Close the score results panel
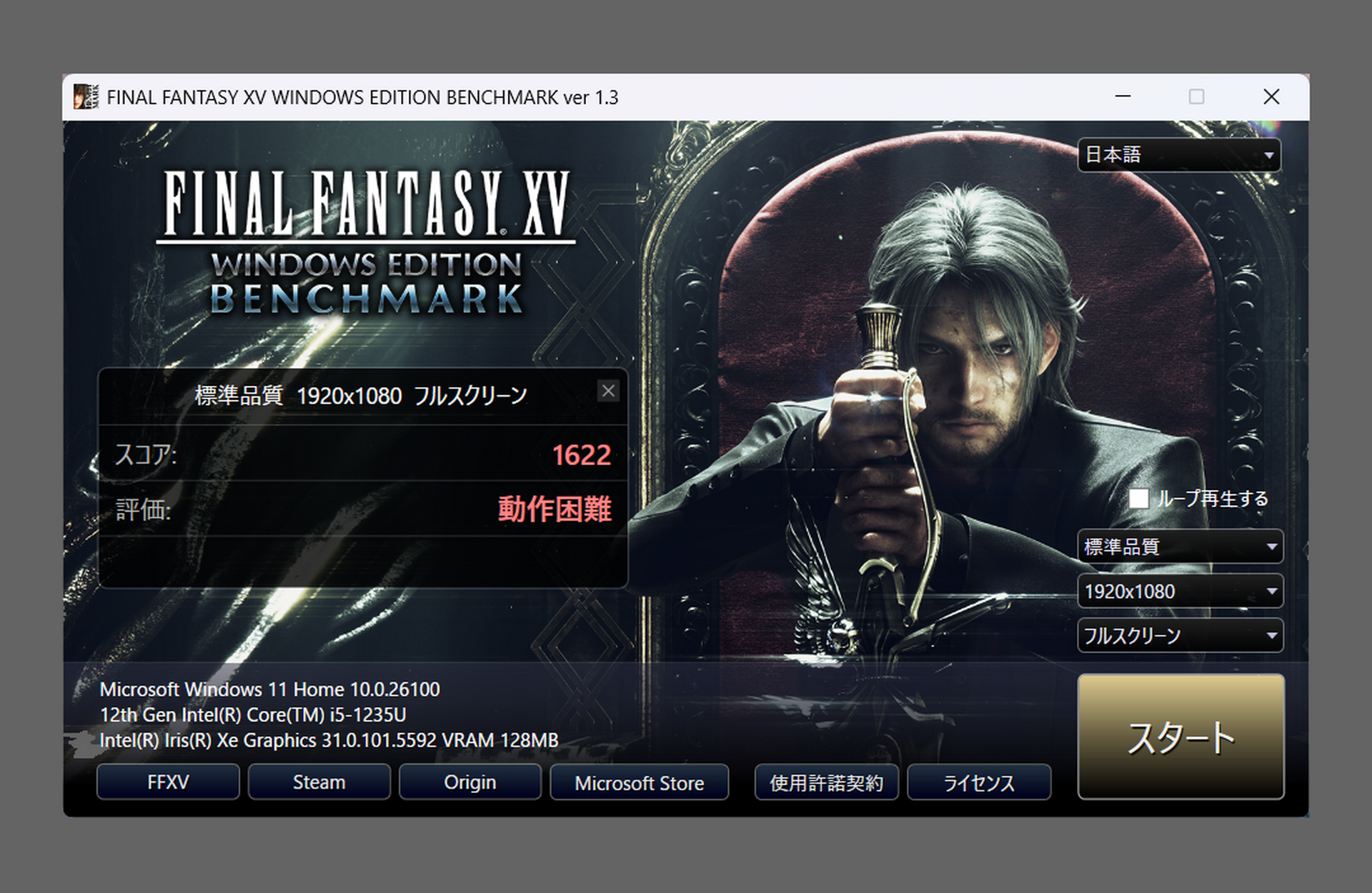 tap(608, 391)
